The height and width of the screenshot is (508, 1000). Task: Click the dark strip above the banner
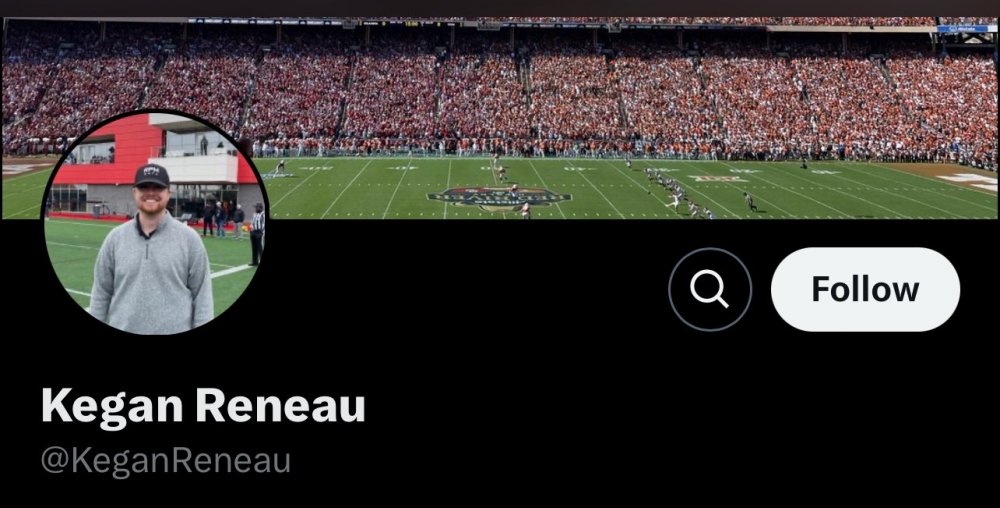pyautogui.click(x=500, y=8)
